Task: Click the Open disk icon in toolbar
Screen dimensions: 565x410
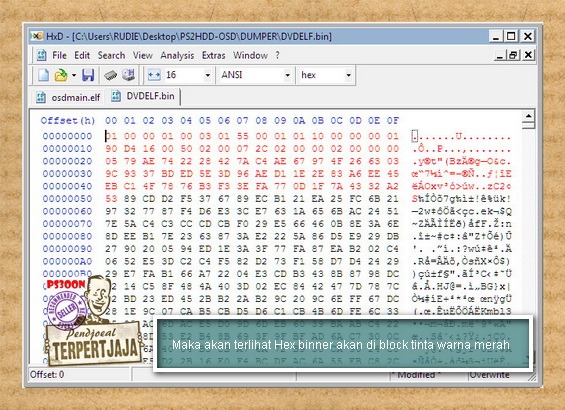Action: click(128, 75)
